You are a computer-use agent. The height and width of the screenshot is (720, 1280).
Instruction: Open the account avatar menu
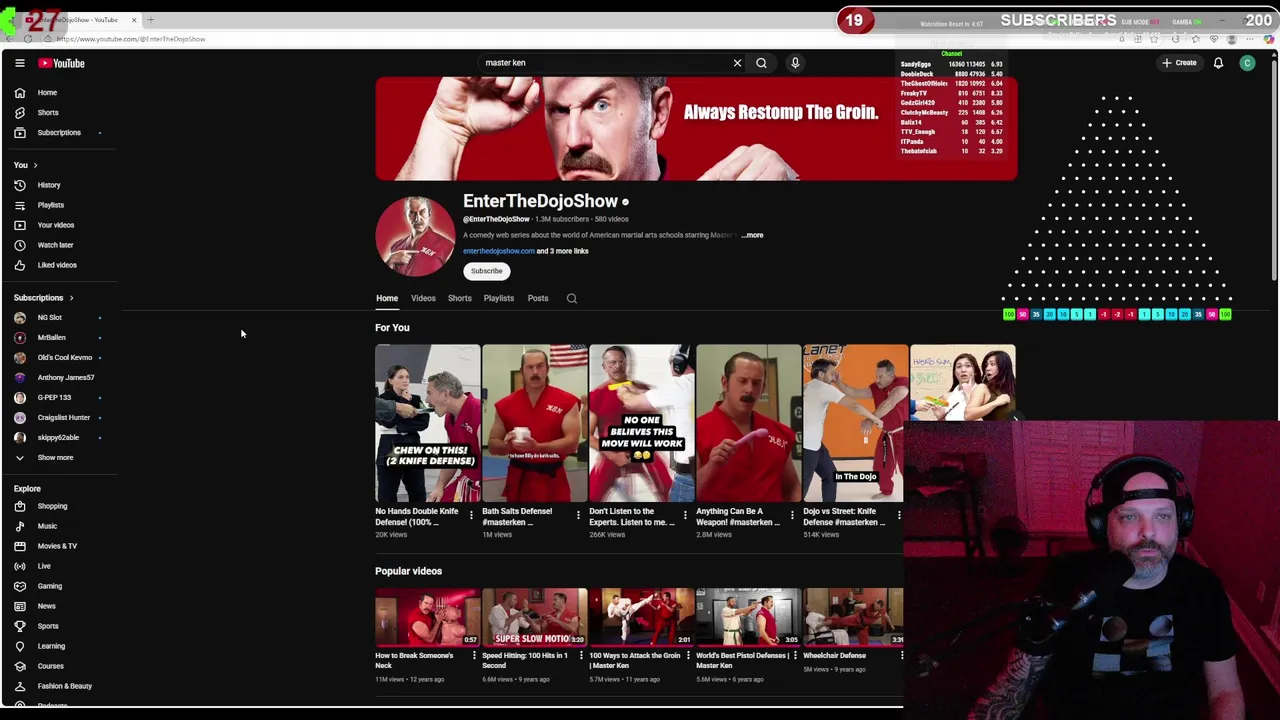point(1247,63)
